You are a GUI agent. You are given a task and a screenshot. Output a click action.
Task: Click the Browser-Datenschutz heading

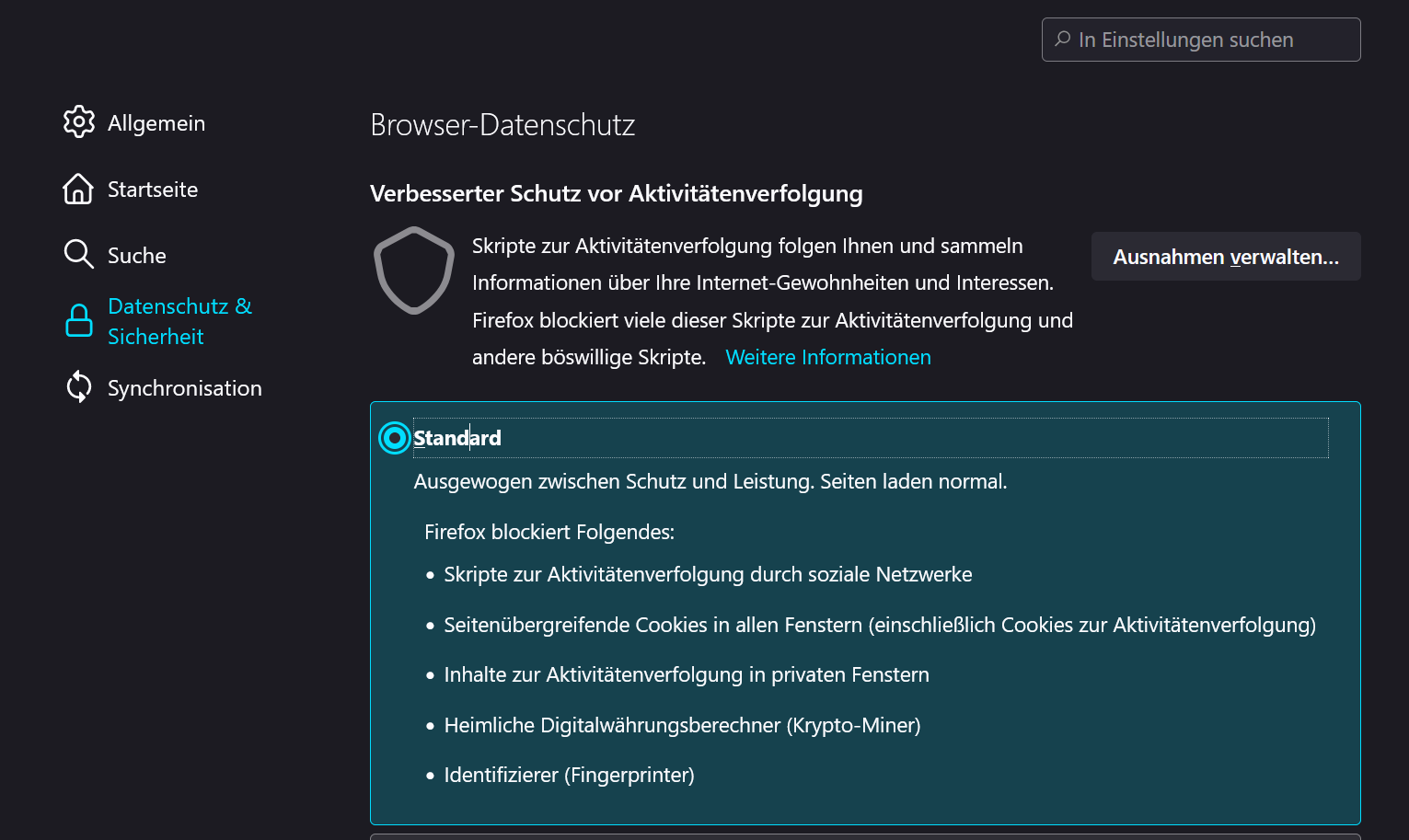502,125
